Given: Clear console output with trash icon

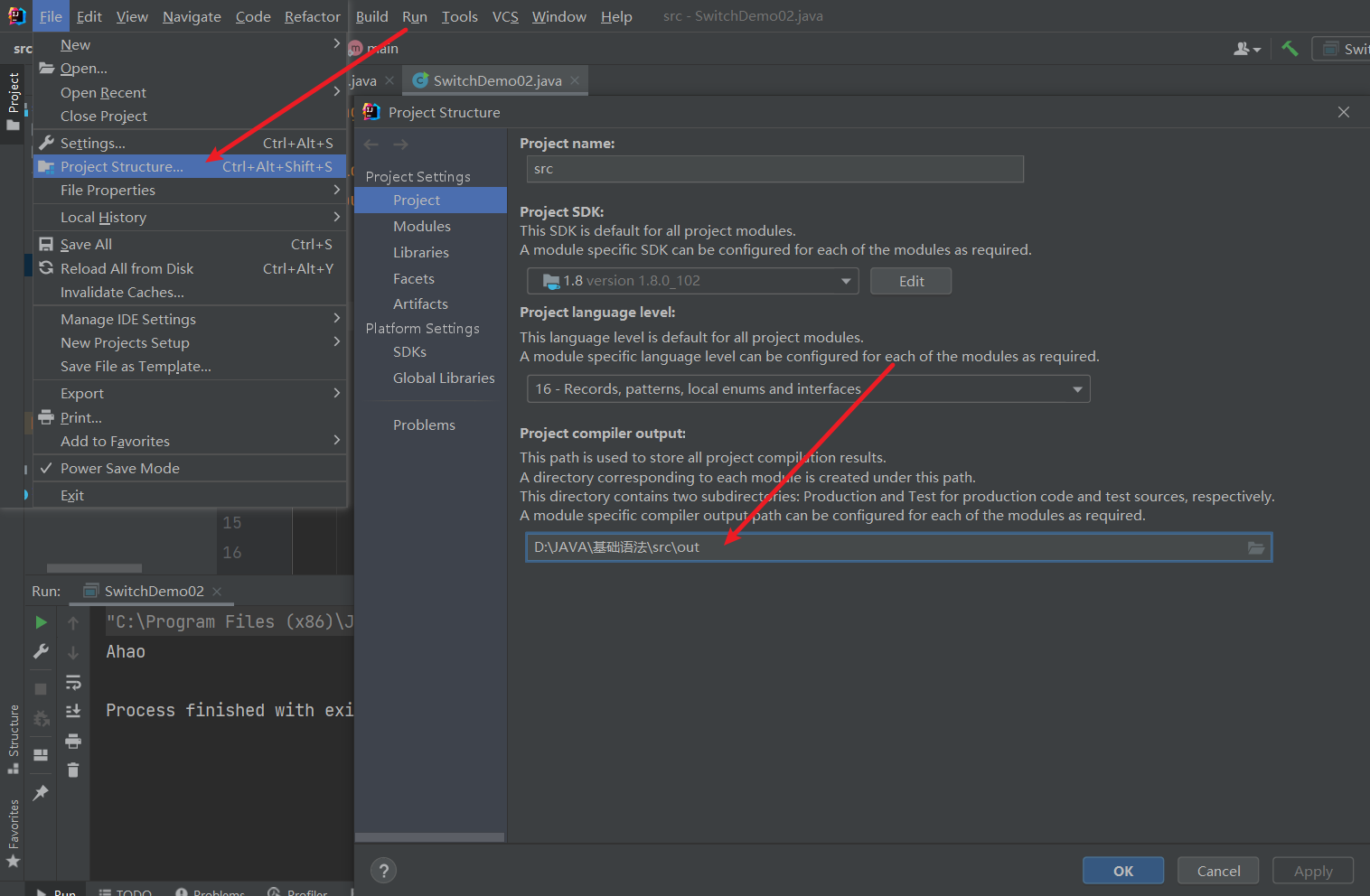Looking at the screenshot, I should point(73,770).
